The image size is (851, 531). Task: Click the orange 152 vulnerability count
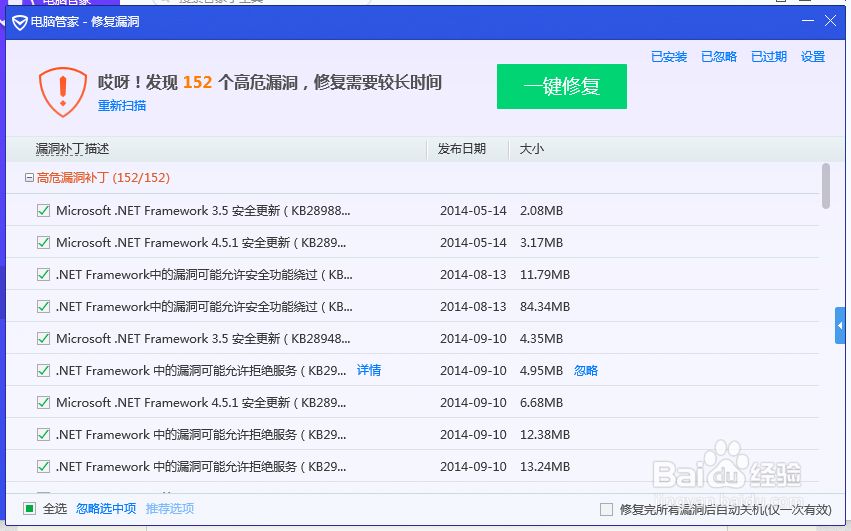tap(198, 83)
